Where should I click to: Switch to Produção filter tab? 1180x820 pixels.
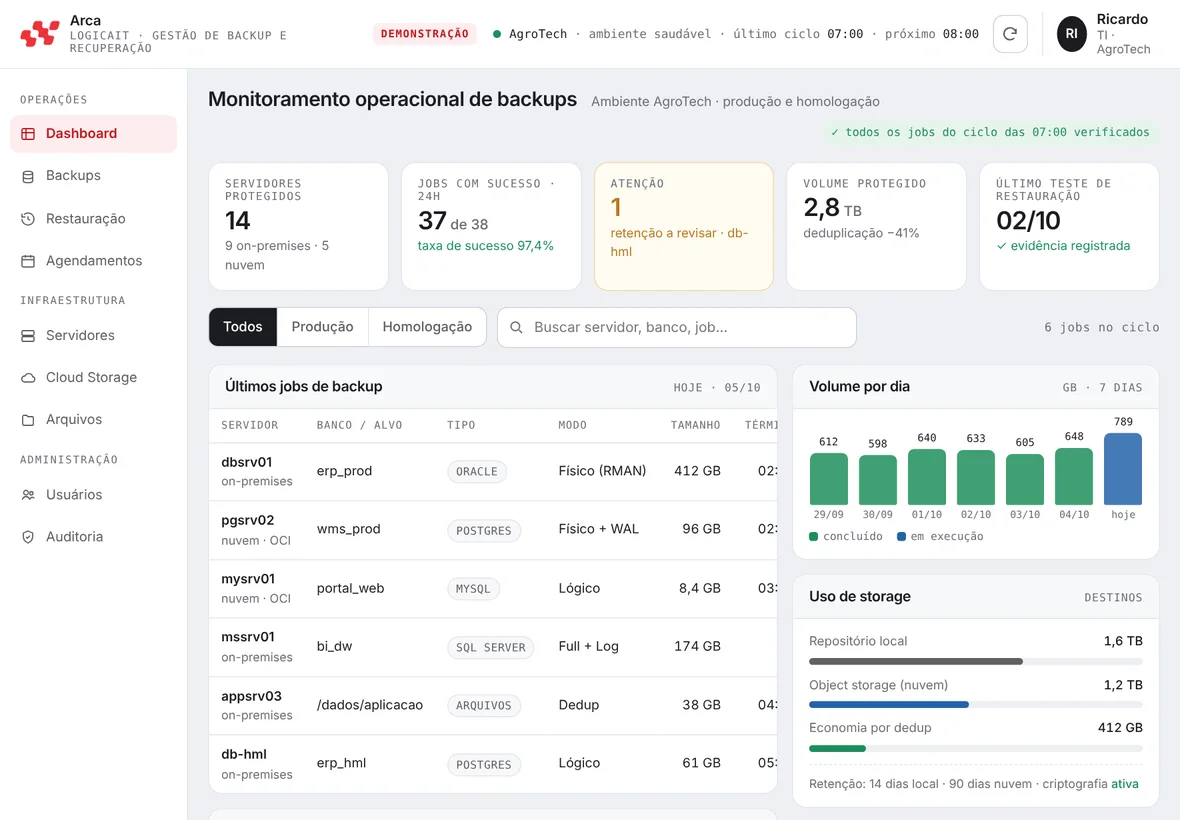click(322, 327)
